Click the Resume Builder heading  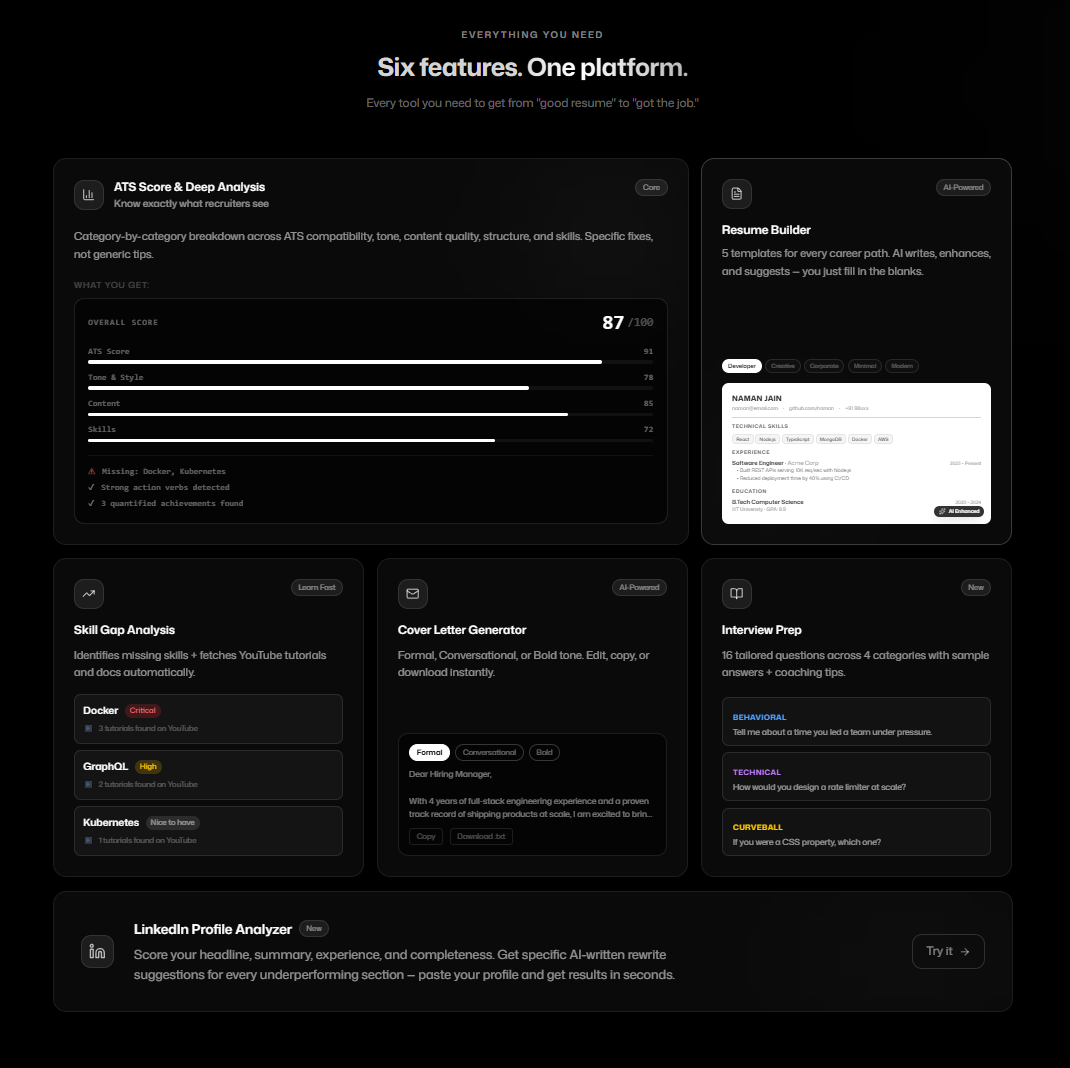pyautogui.click(x=766, y=230)
